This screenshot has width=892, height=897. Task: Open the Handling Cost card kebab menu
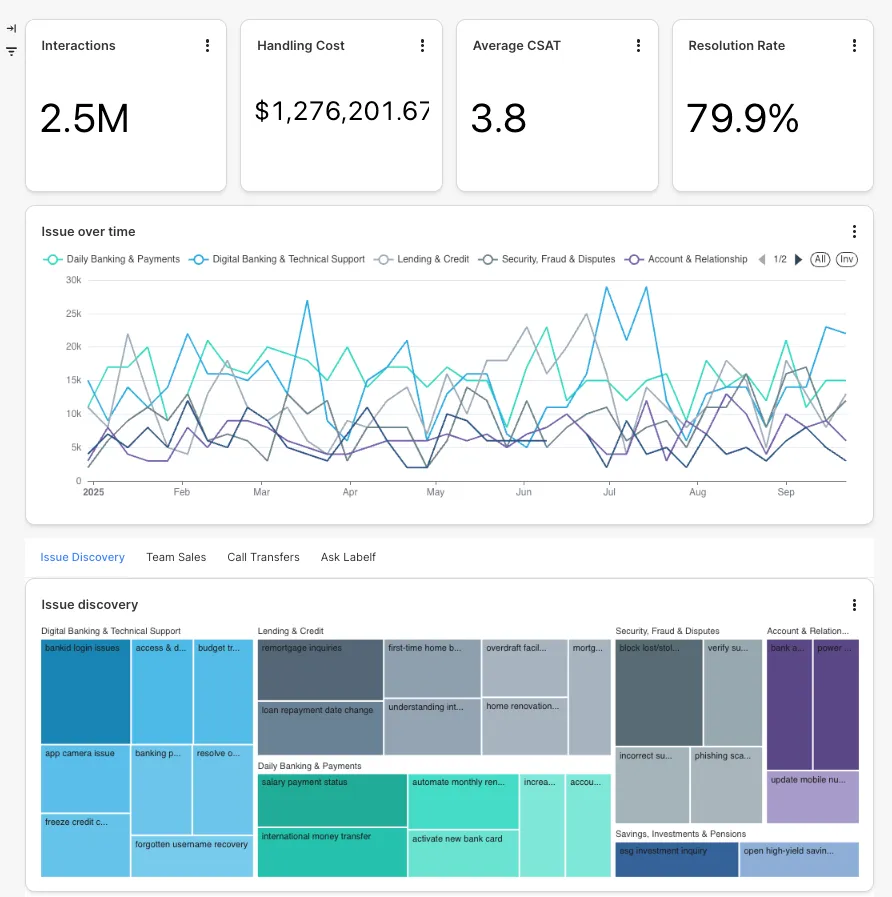click(422, 46)
